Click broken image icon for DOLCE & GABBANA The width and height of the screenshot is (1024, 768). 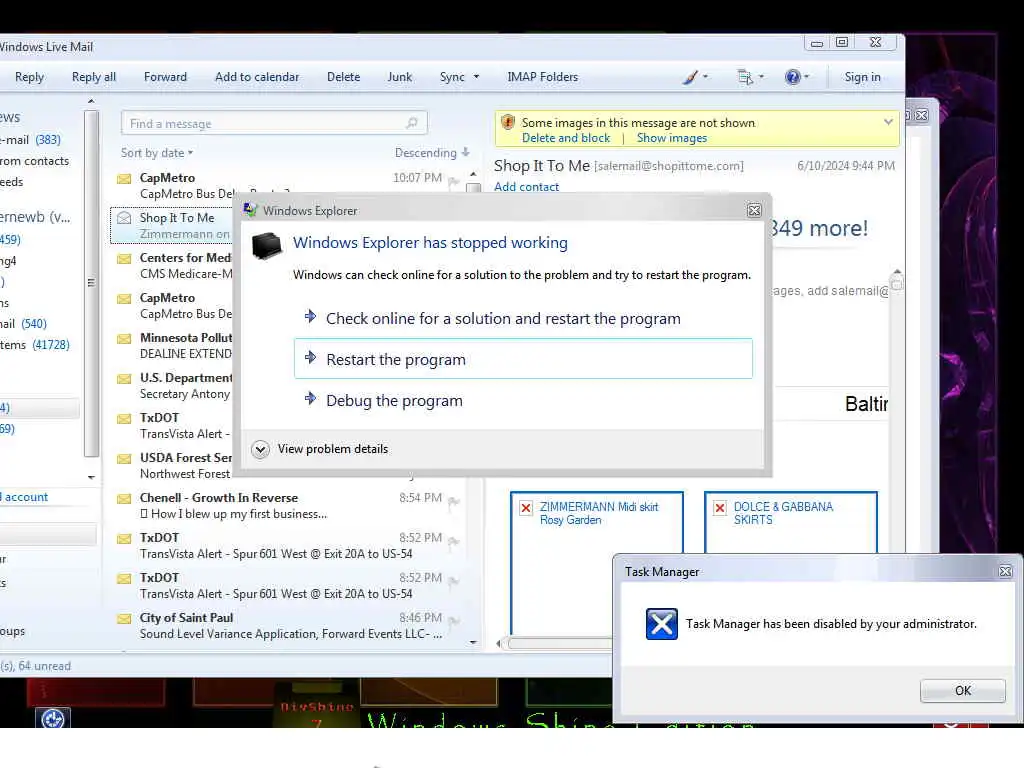tap(720, 508)
